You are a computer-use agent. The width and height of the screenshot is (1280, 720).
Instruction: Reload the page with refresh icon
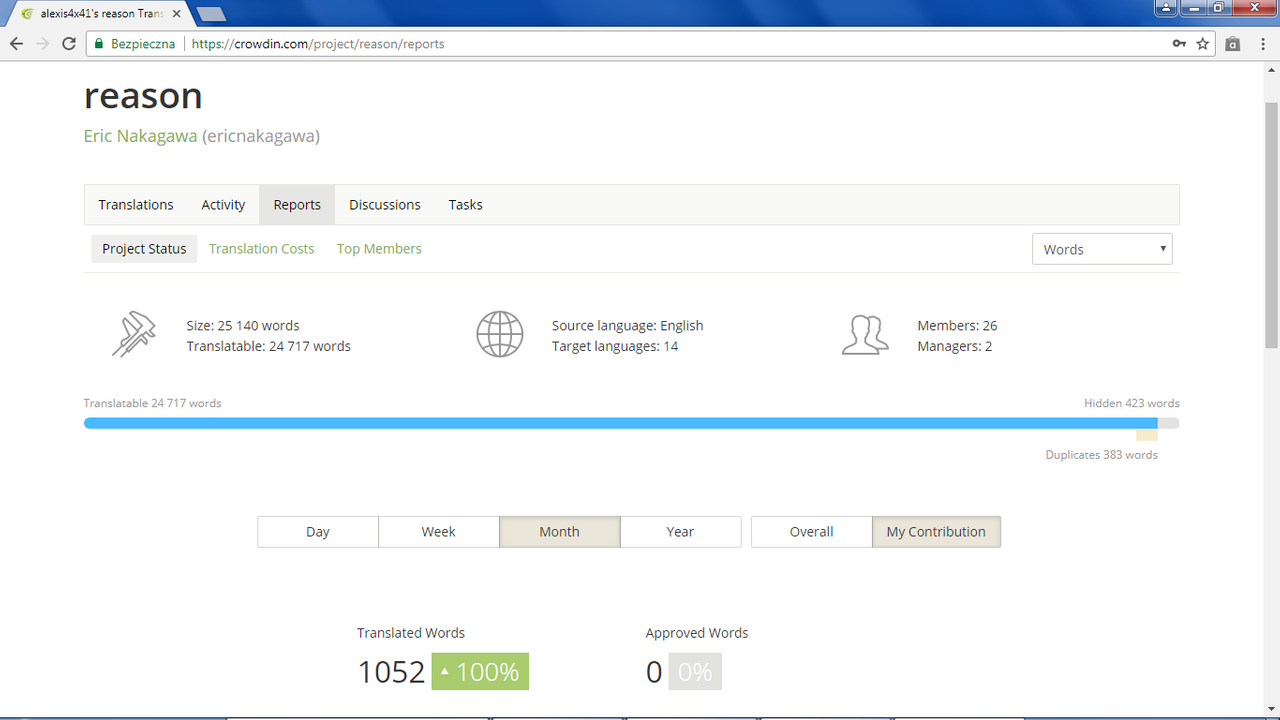(69, 44)
